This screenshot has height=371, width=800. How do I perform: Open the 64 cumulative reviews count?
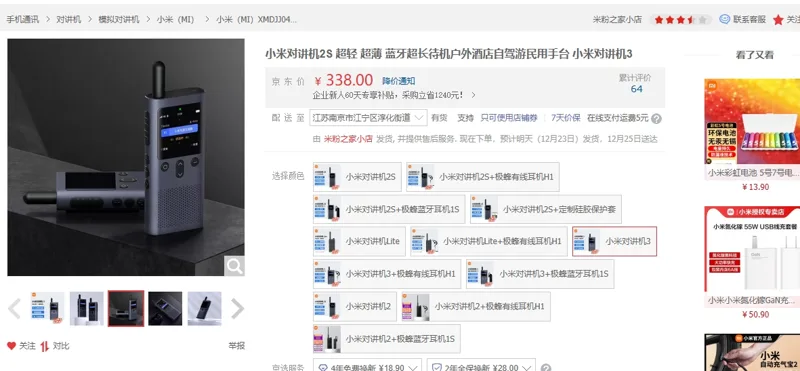[x=636, y=89]
